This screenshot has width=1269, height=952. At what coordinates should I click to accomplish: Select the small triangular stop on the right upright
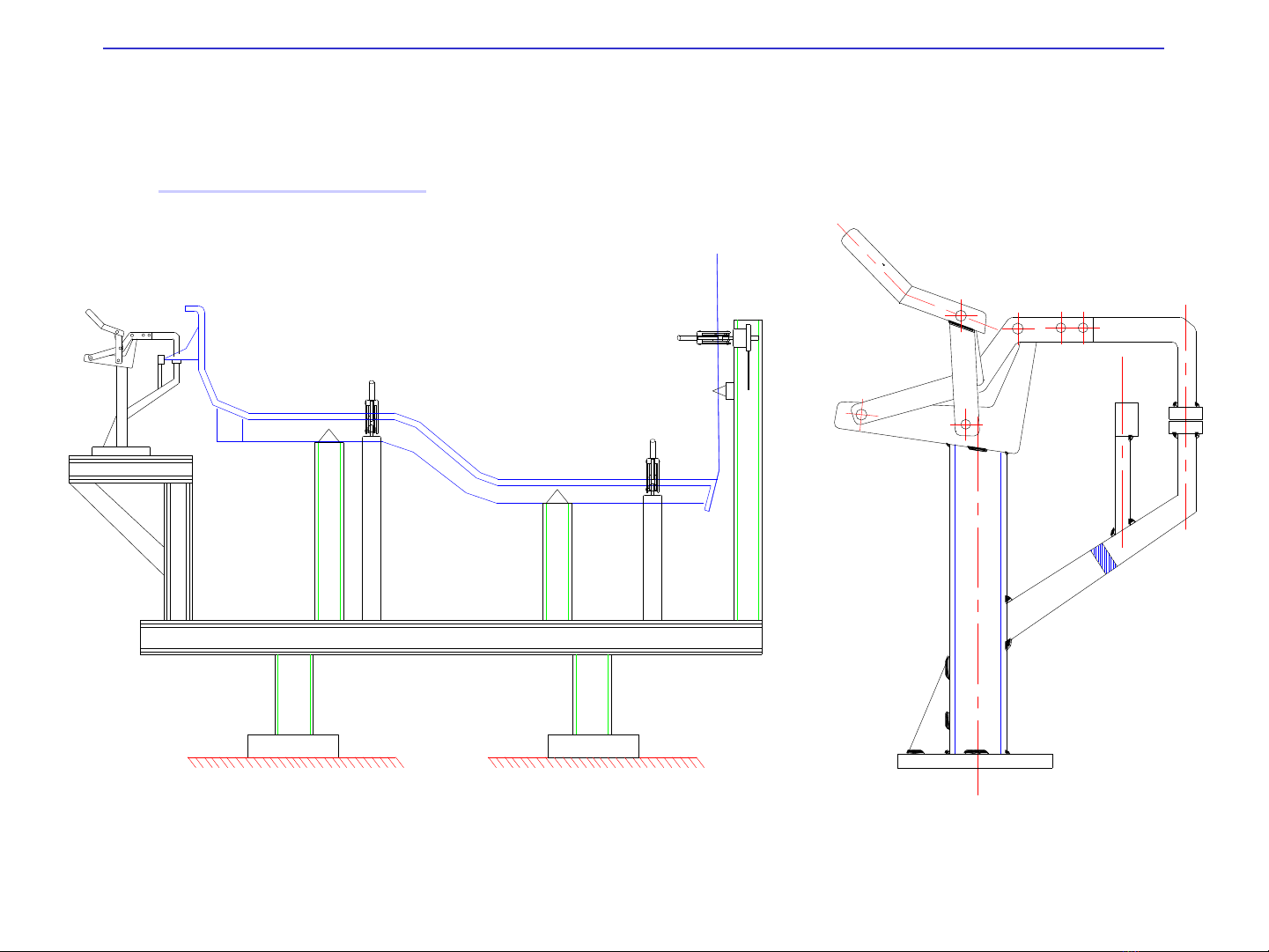click(x=718, y=389)
